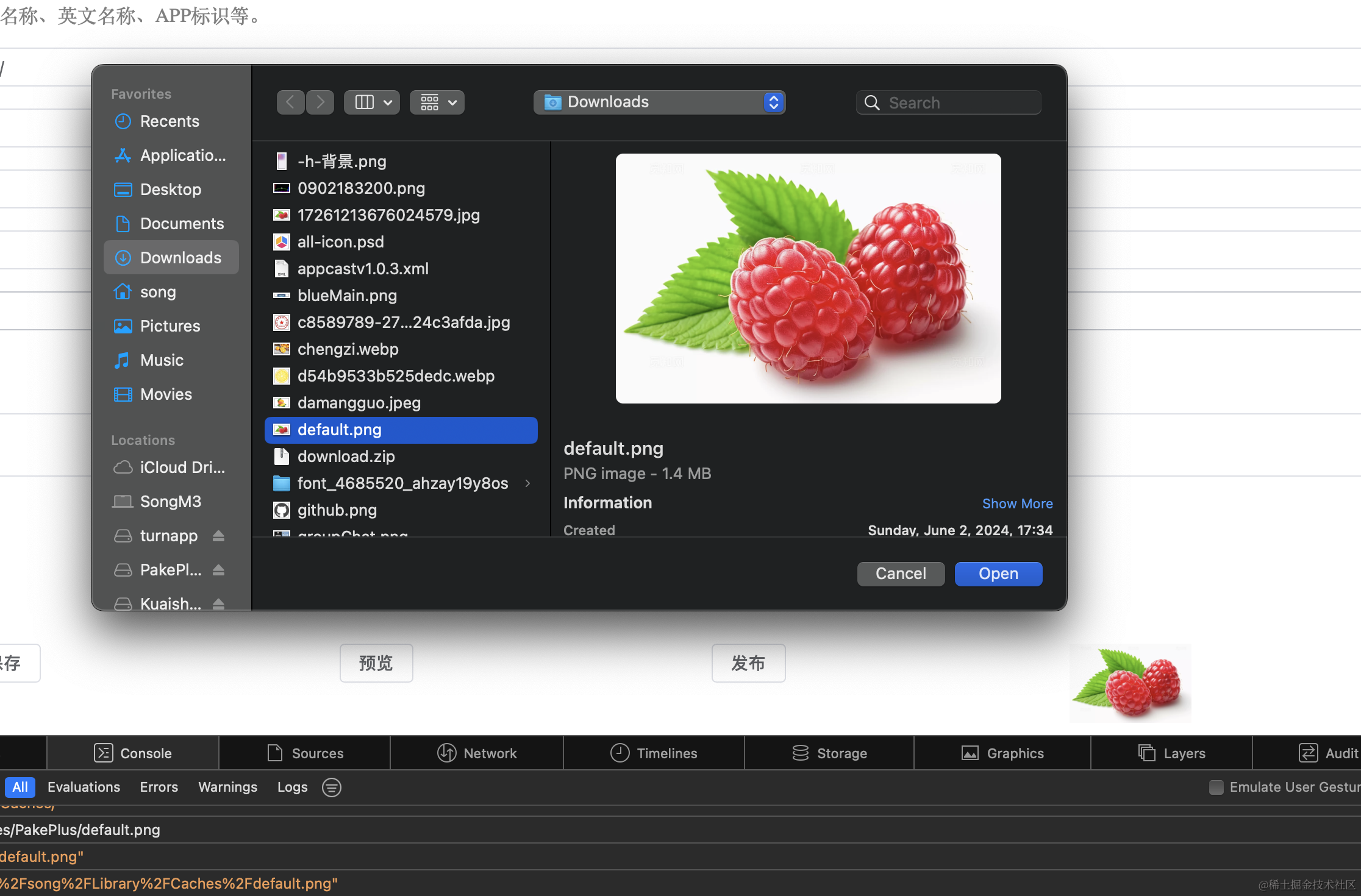Eject the PakePlus disk in the sidebar
This screenshot has height=896, width=1361.
pos(218,570)
